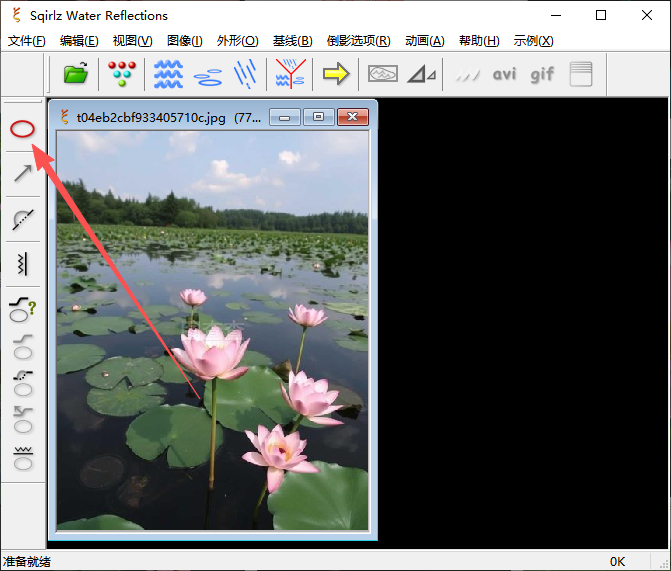Click the third grayed ellipse dotted curve icon
Screen dimensions: 671x571
pyautogui.click(x=23, y=384)
